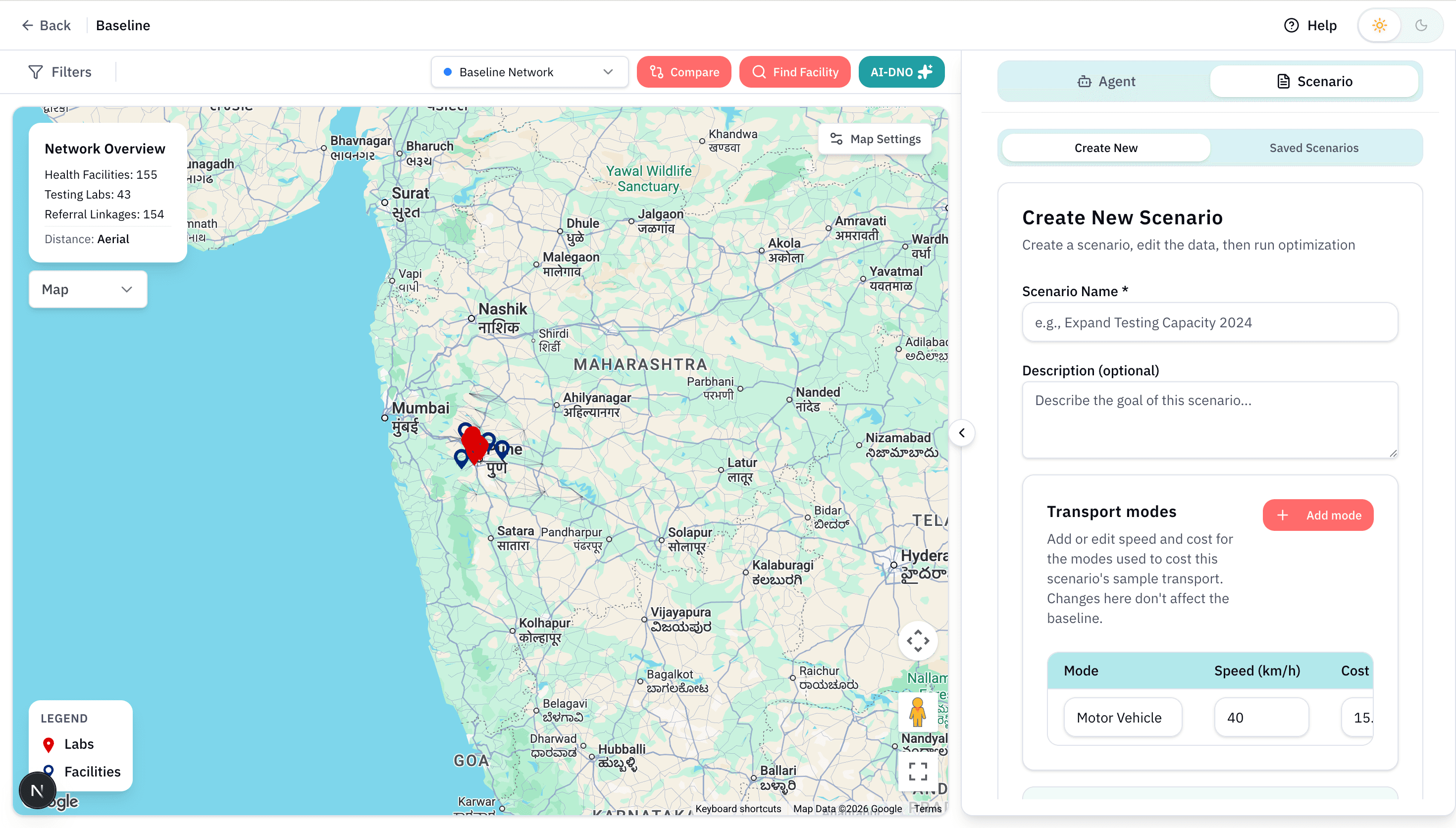Switch to dark theme moon icon
This screenshot has height=828, width=1456.
tap(1421, 25)
